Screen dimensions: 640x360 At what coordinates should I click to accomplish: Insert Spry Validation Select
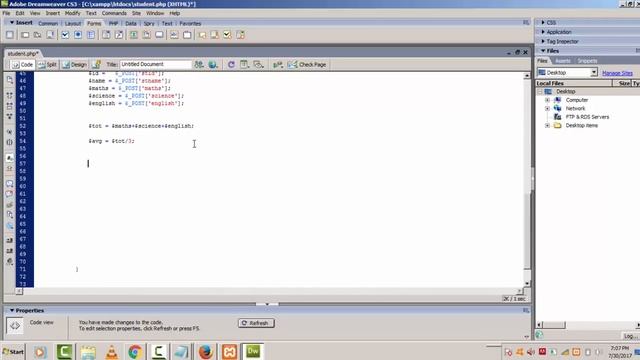coord(240,35)
